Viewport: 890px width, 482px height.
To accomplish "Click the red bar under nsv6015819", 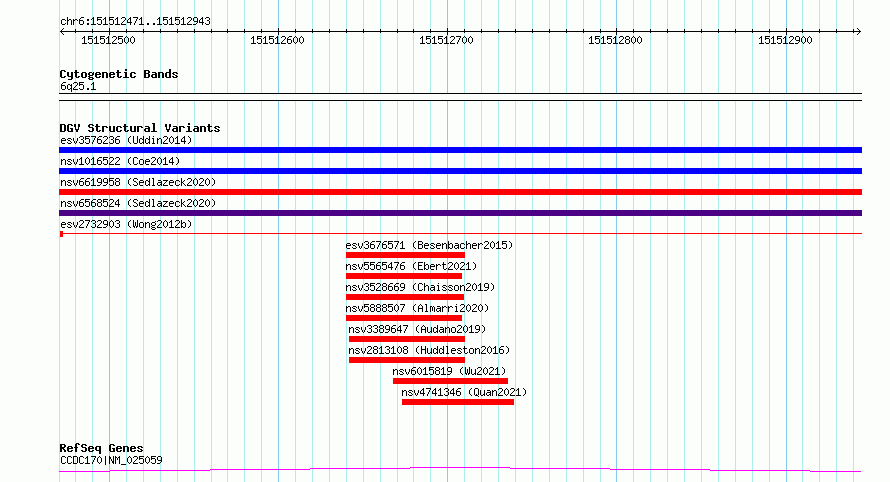I will click(x=450, y=381).
